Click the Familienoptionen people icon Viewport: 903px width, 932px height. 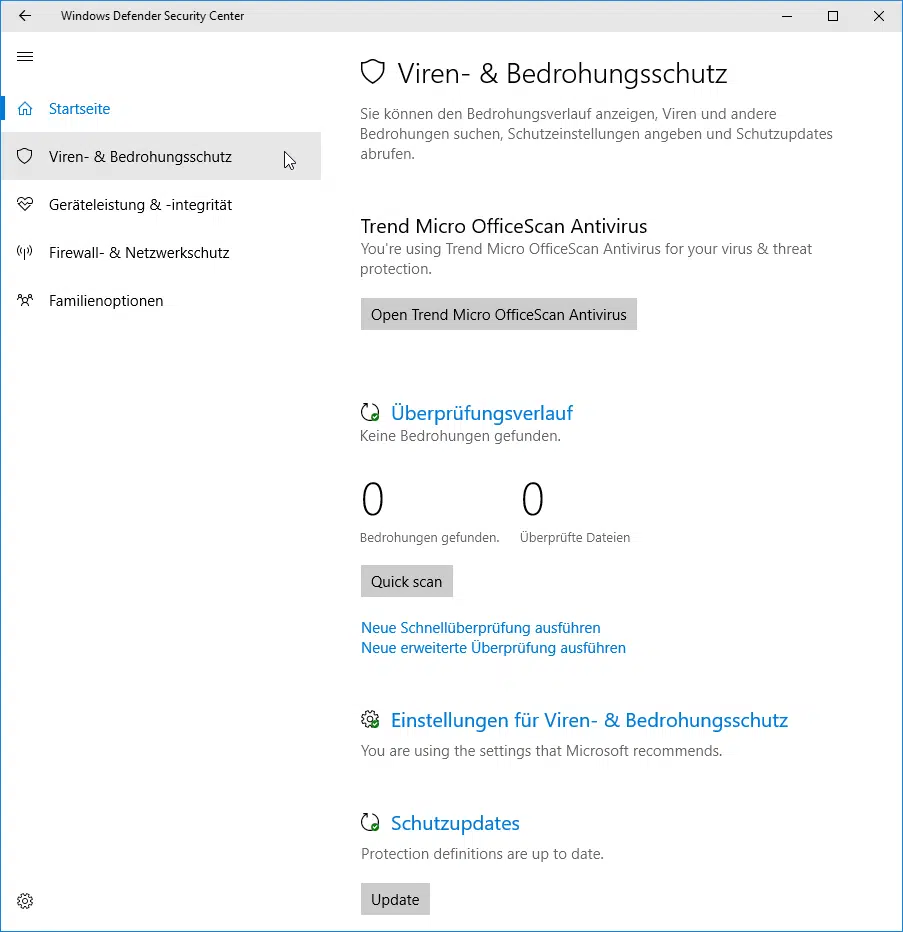pos(25,301)
